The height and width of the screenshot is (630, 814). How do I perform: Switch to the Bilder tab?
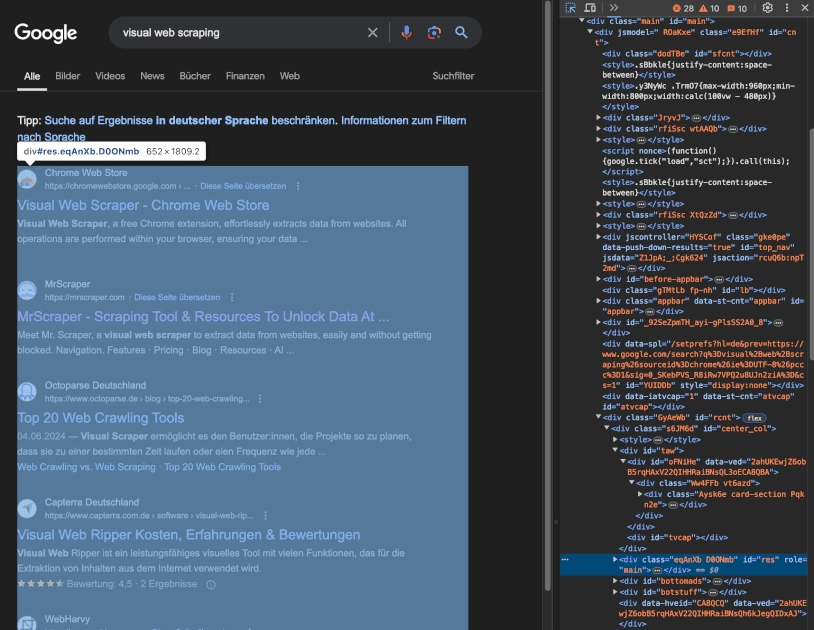68,76
